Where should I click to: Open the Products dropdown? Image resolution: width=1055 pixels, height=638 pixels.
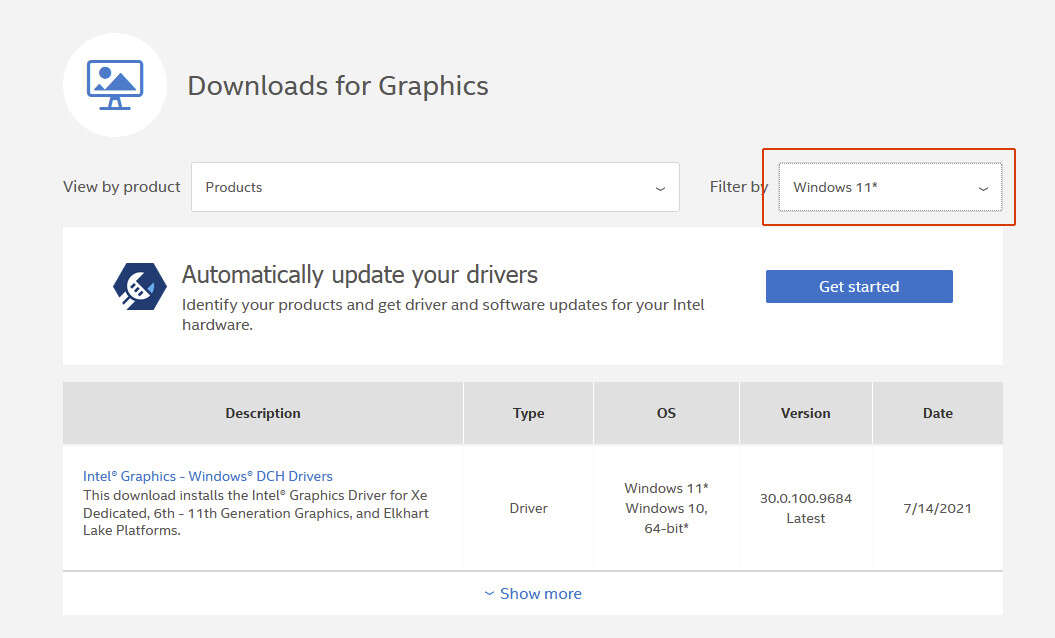point(435,187)
